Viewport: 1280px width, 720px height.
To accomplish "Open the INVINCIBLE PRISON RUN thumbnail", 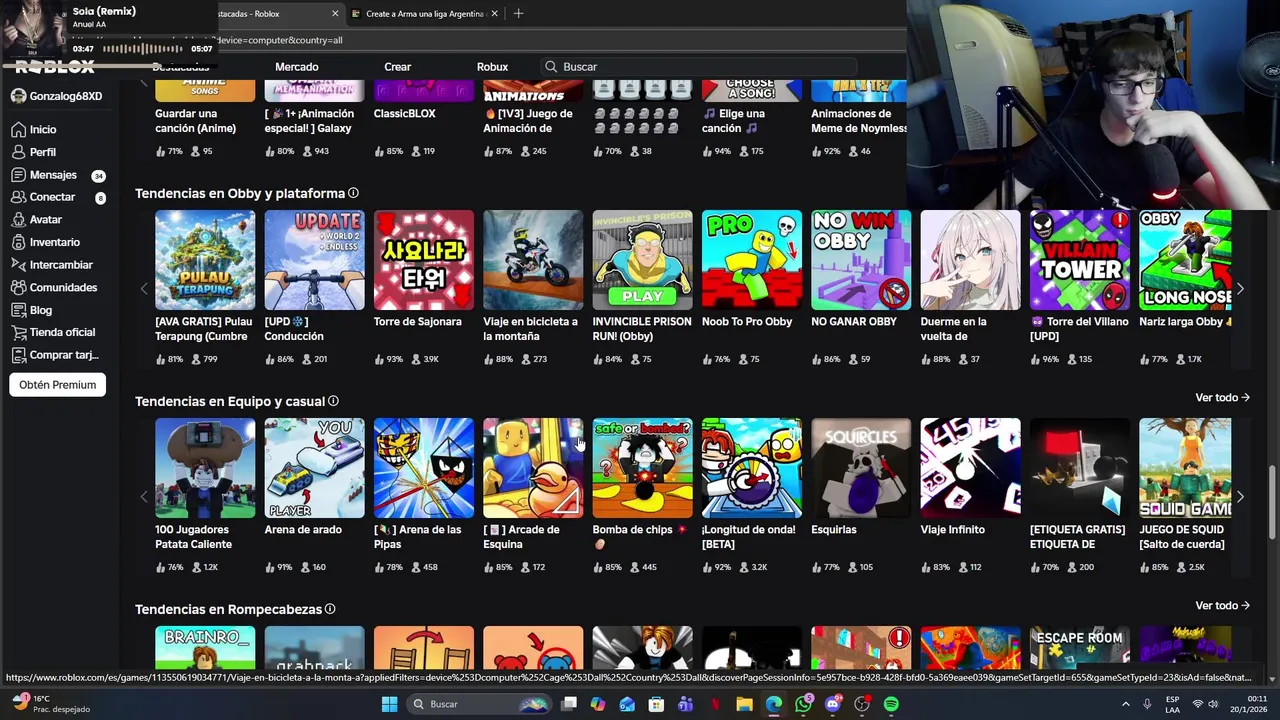I will (642, 260).
